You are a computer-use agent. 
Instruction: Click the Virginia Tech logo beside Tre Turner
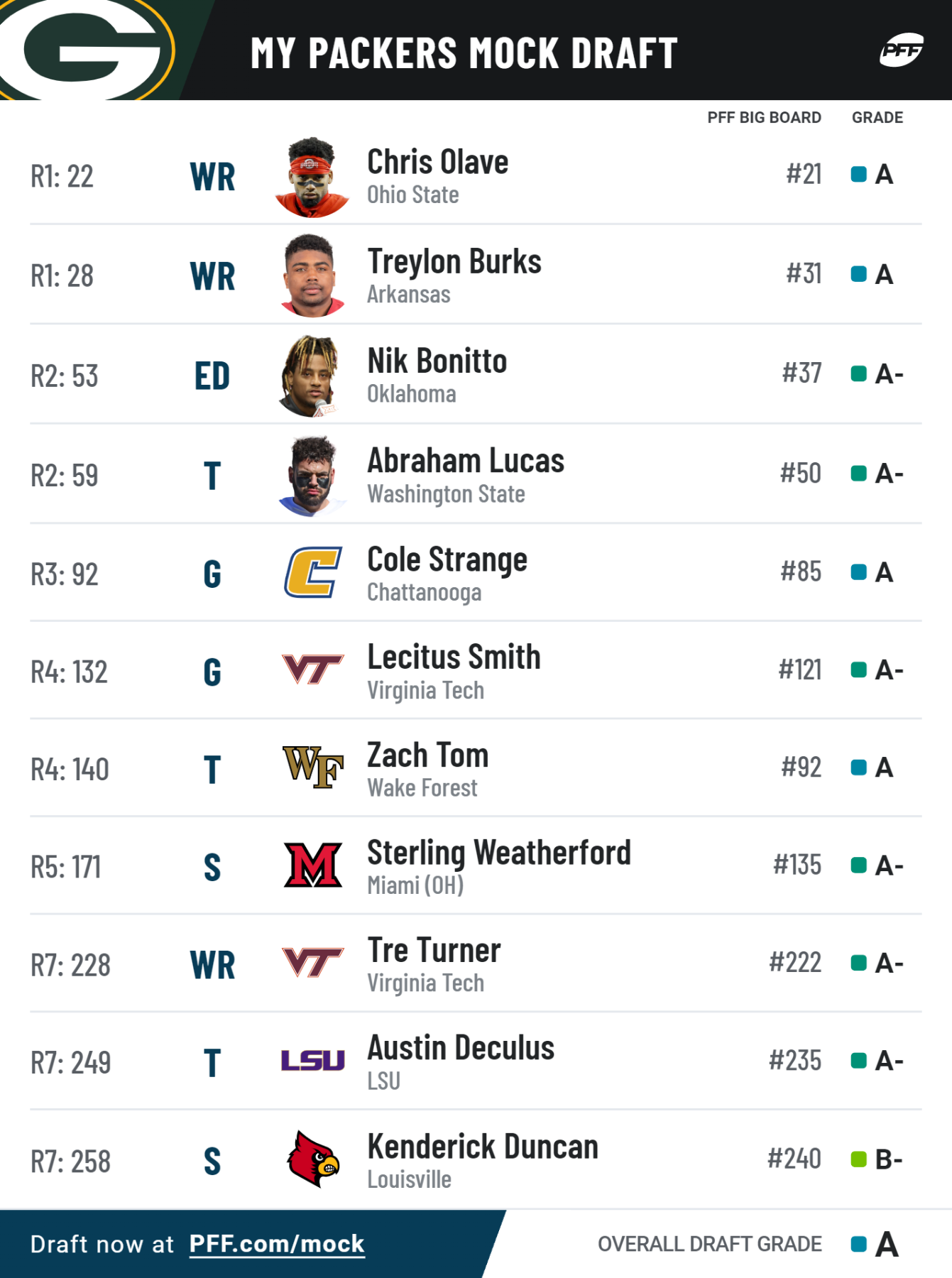coord(313,963)
